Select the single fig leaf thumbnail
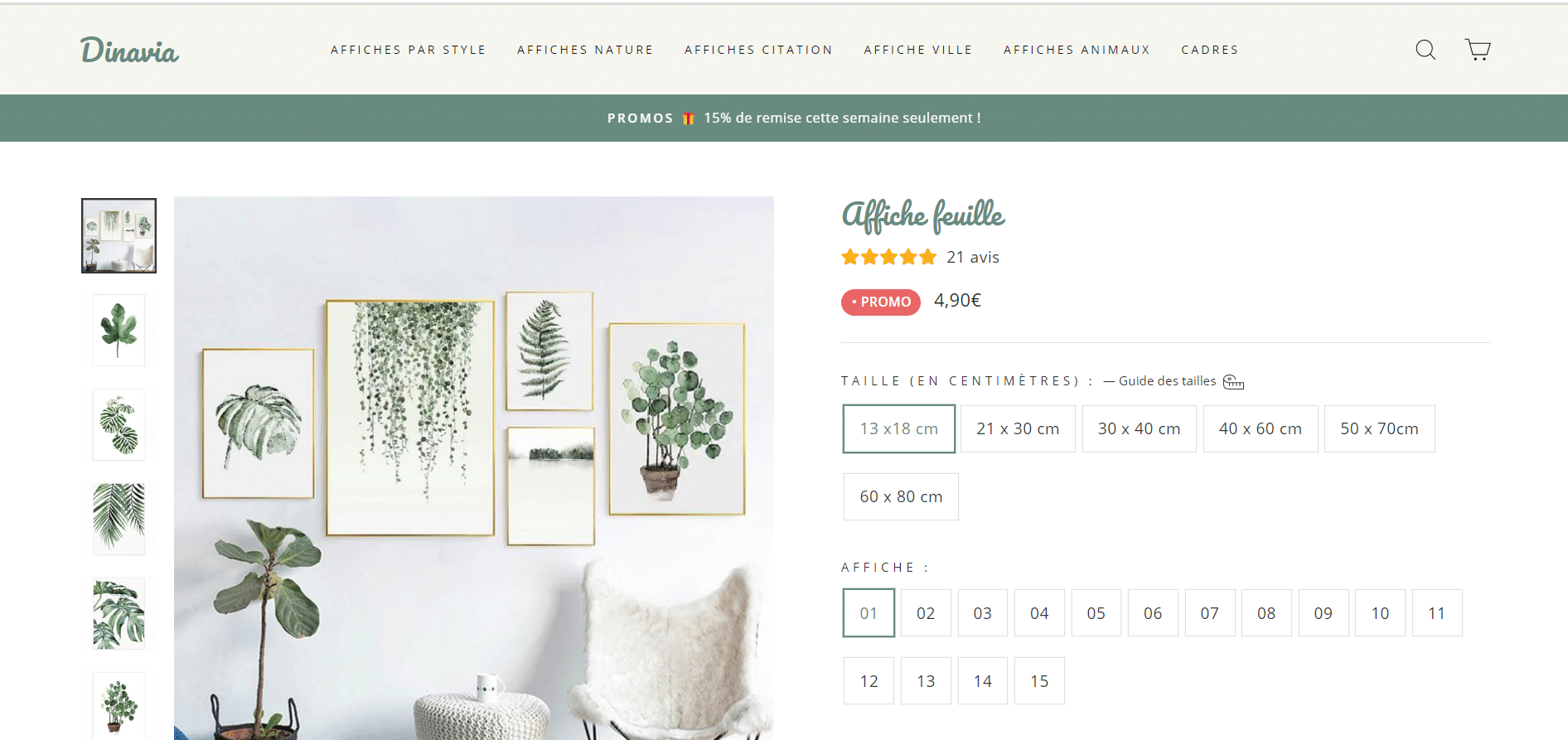The width and height of the screenshot is (1568, 740). (119, 330)
